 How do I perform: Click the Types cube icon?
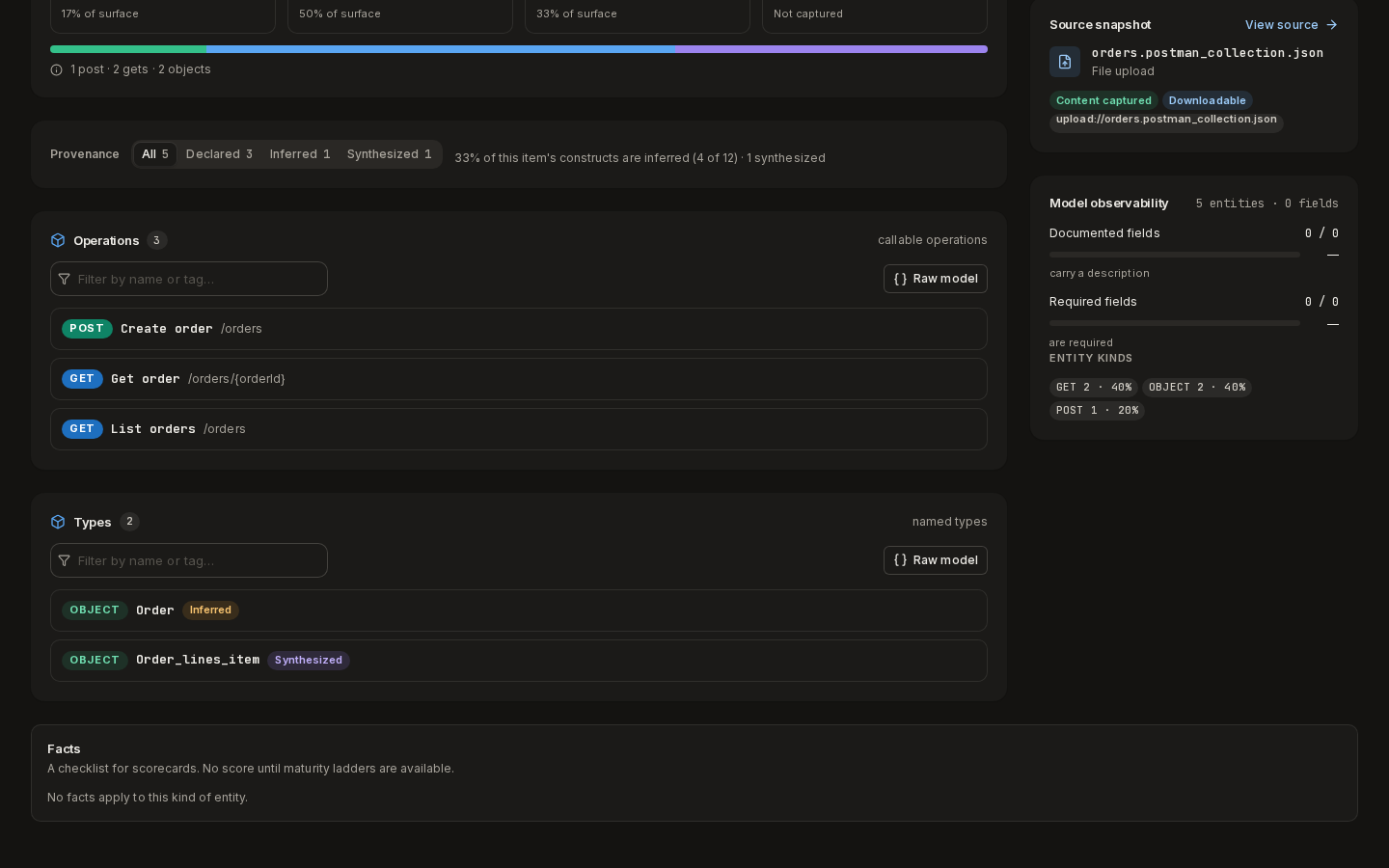(58, 522)
